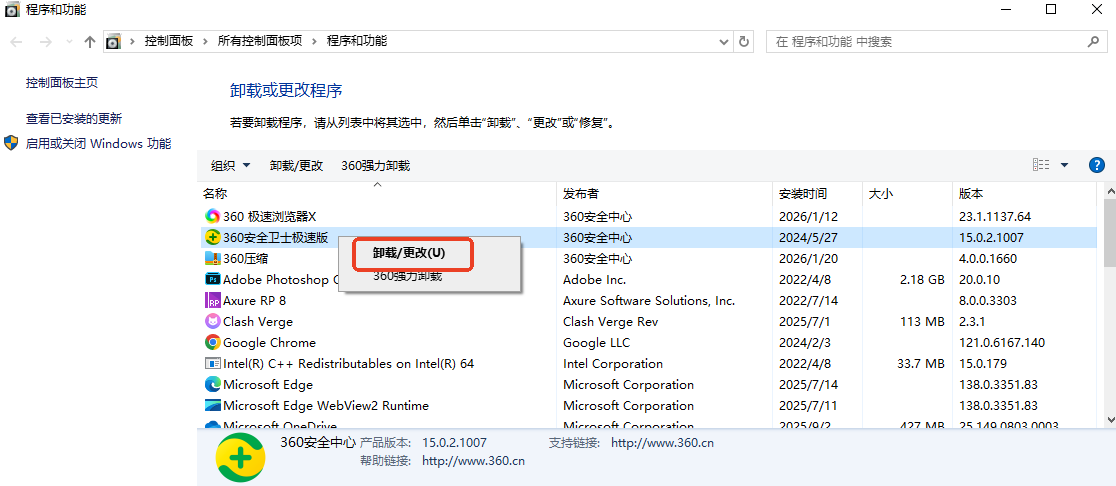Click the vertical scrollbar thumb of program list
Screen dimensions: 1116x486
pyautogui.click(x=1110, y=231)
